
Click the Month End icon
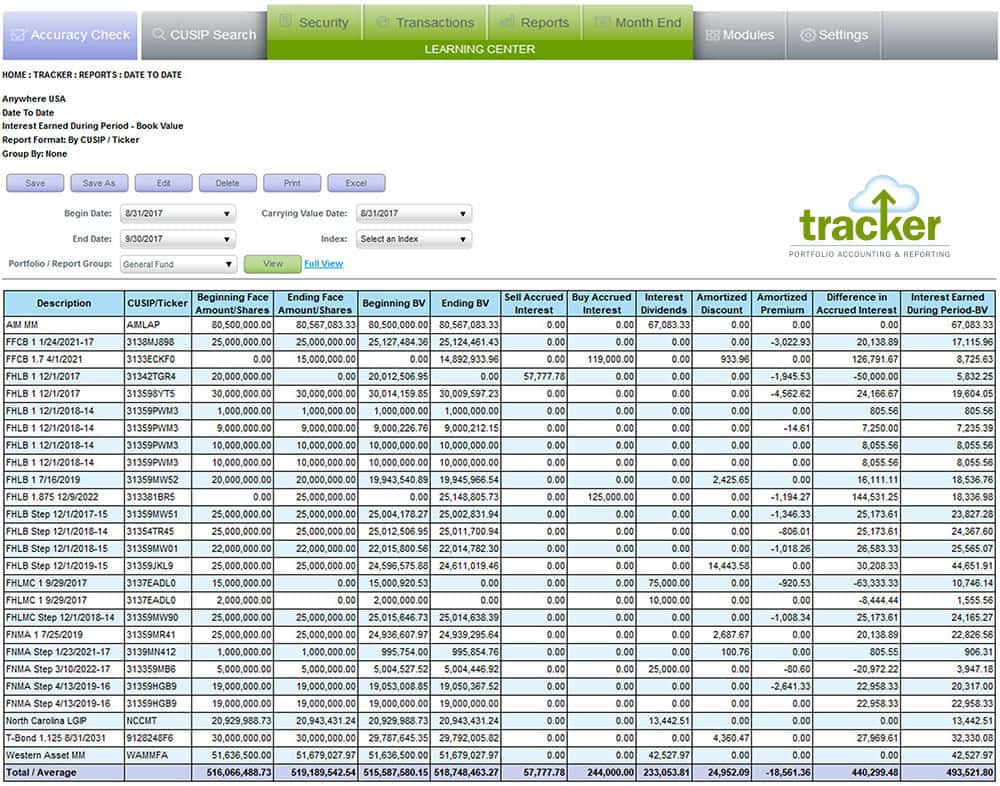[x=601, y=22]
